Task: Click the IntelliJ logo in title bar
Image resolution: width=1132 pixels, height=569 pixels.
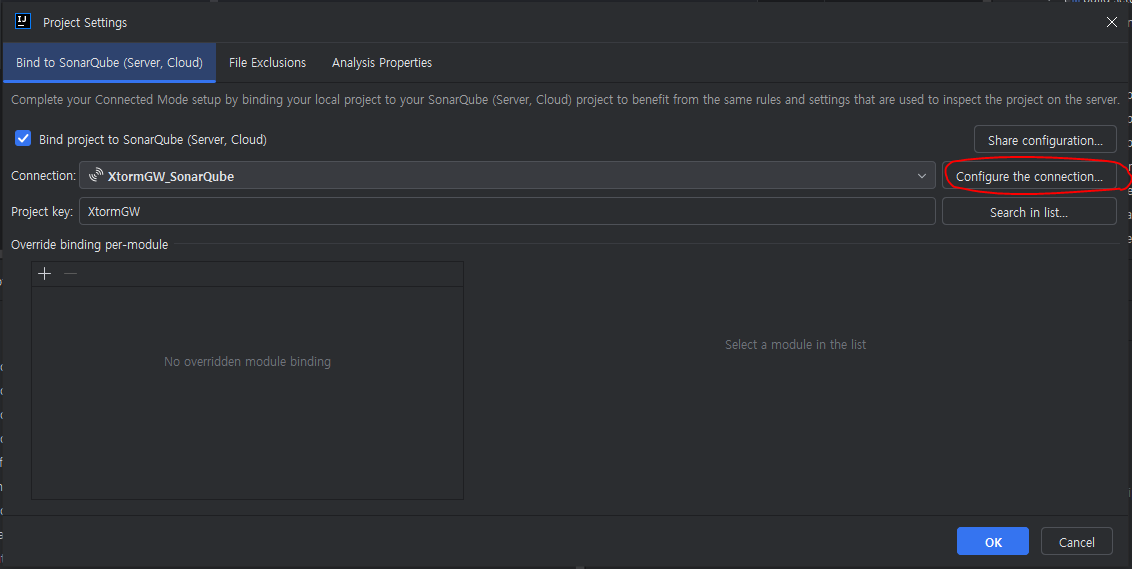Action: 22,21
